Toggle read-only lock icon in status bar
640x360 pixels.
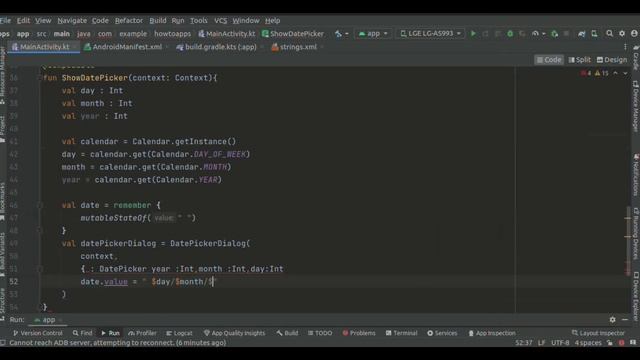click(610, 343)
